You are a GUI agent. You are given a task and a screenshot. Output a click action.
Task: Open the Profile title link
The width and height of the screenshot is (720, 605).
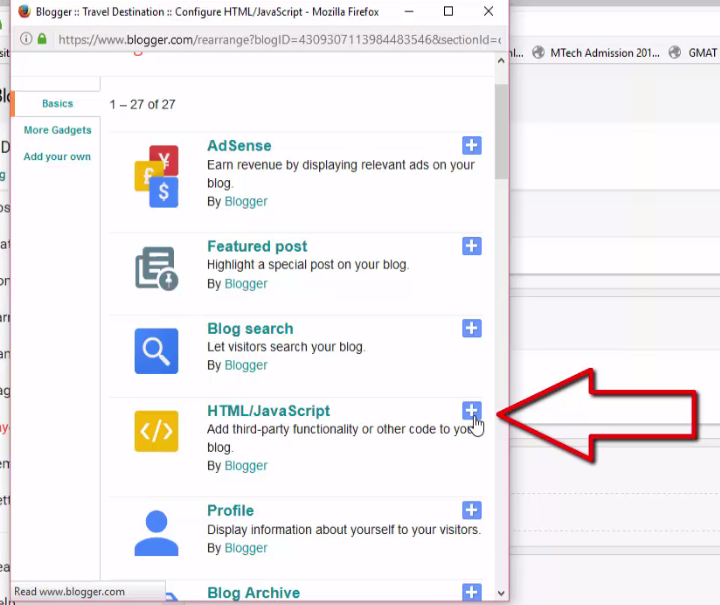(231, 510)
